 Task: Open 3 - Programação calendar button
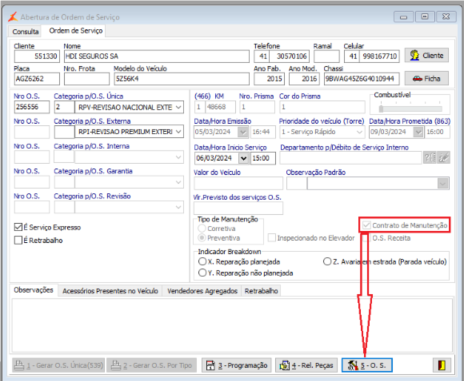pos(237,365)
